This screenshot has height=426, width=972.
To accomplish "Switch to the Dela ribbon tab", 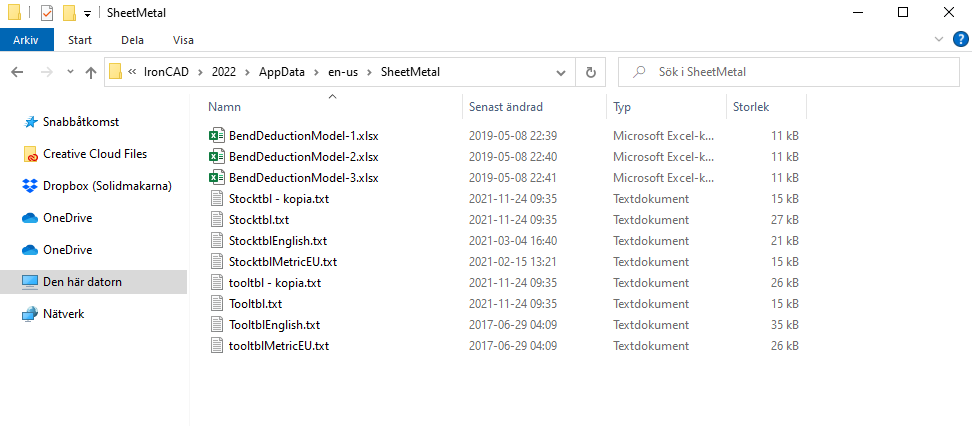I will pos(133,40).
